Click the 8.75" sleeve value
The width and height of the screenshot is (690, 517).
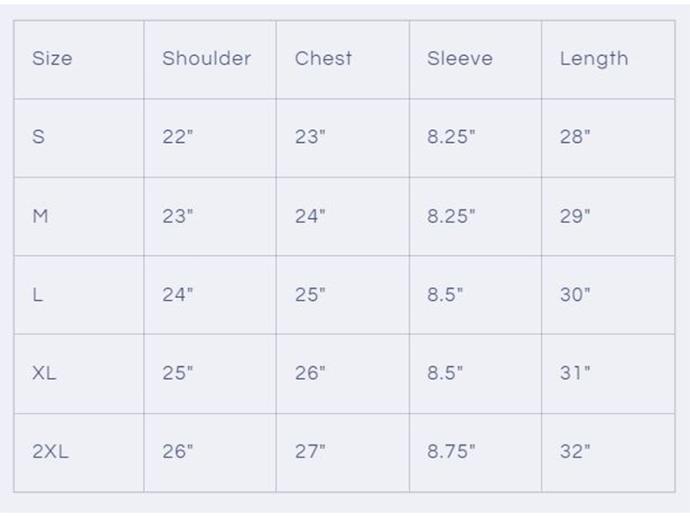click(451, 451)
